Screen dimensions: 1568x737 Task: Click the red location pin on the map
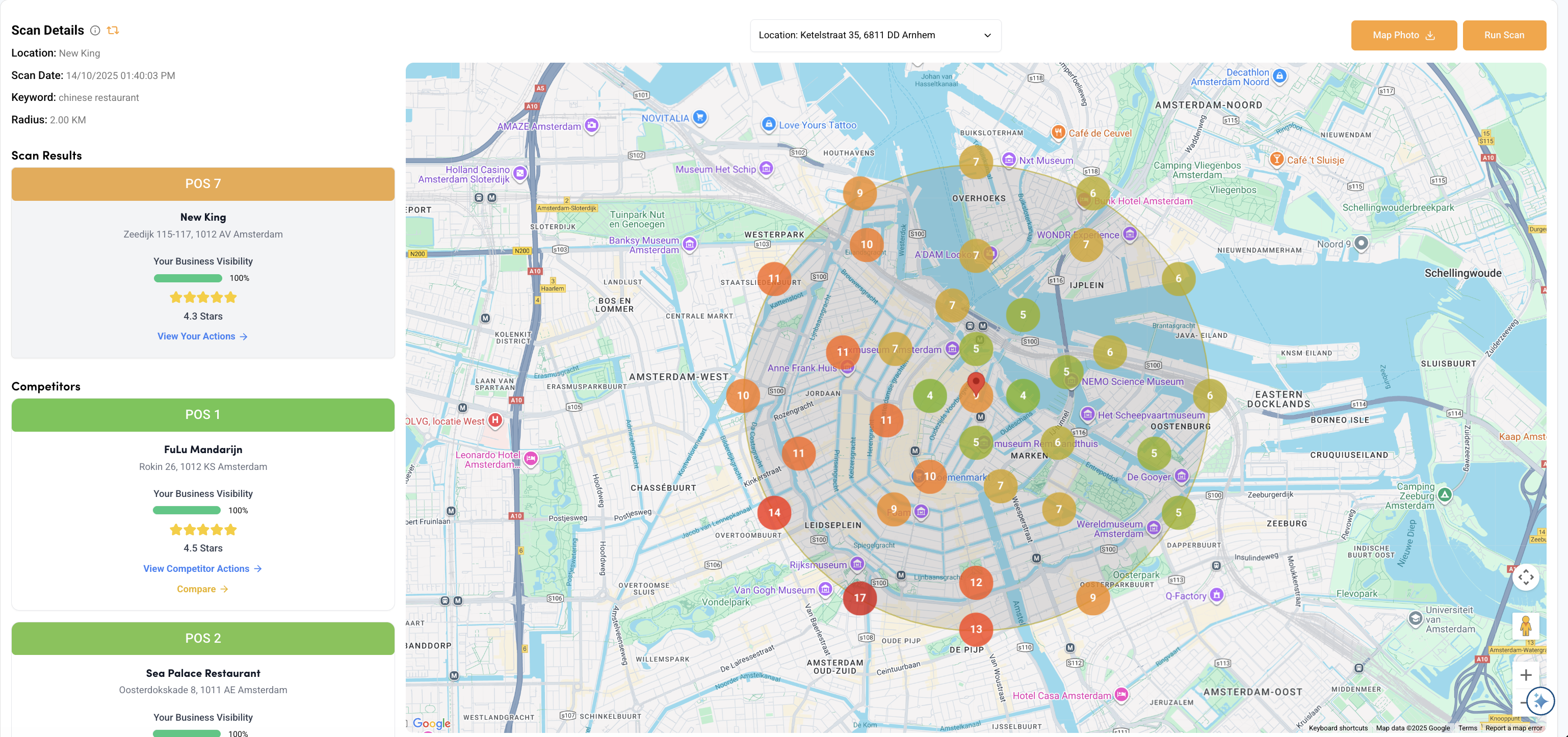coord(976,383)
